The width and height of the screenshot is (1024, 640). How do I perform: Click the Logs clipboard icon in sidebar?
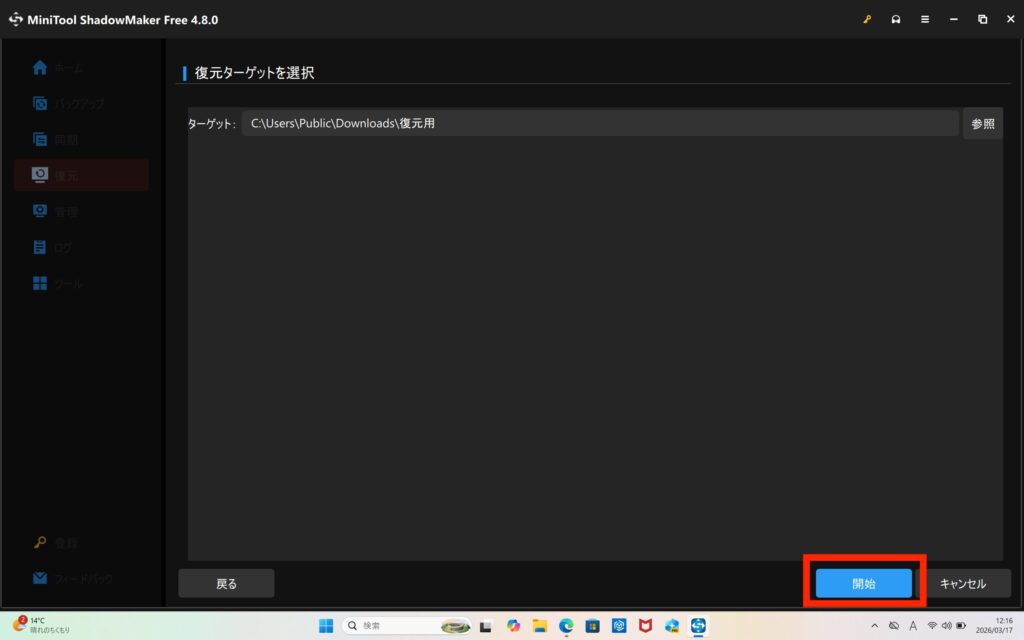[40, 247]
